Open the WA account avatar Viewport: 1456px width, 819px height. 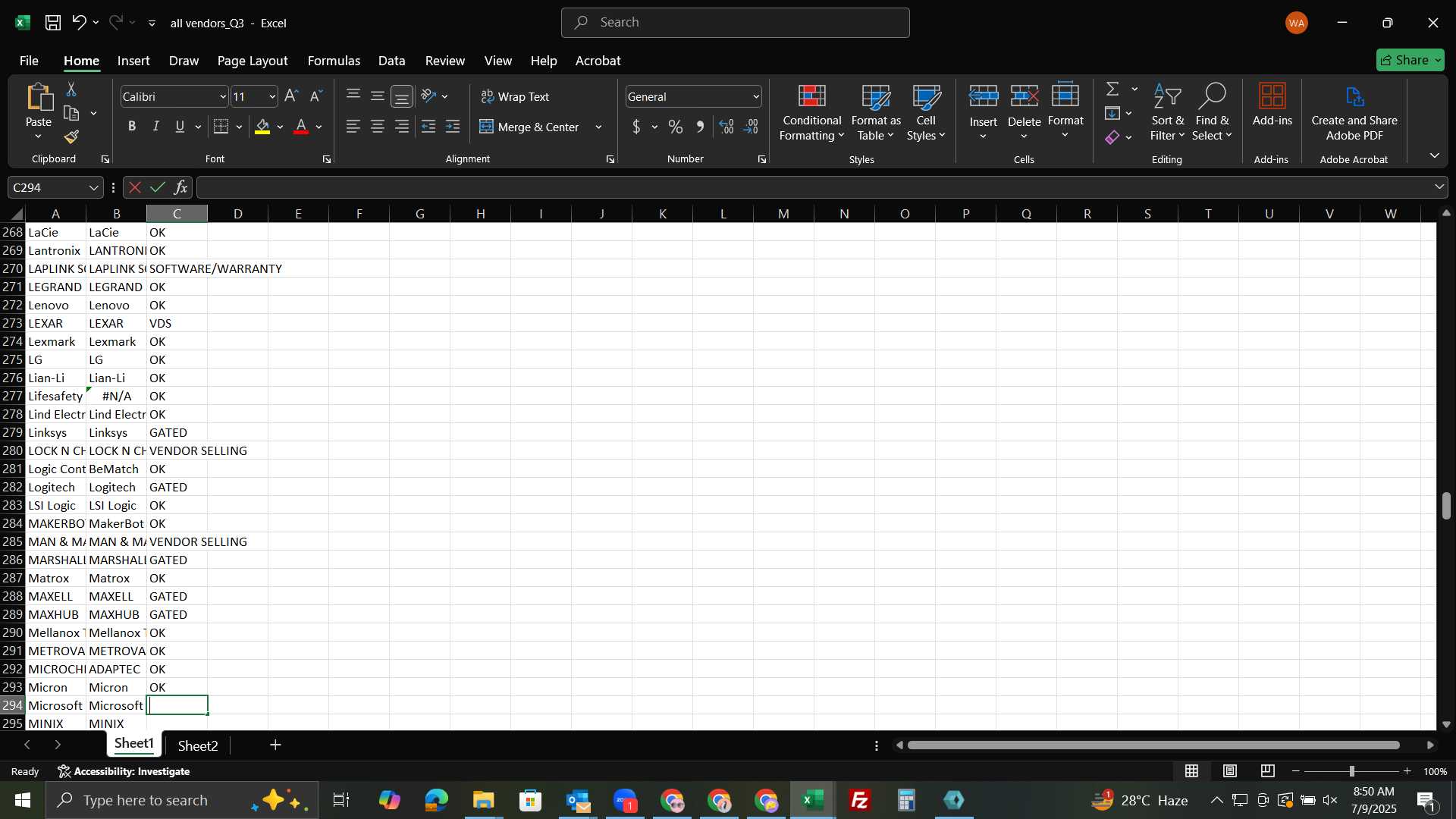tap(1297, 23)
